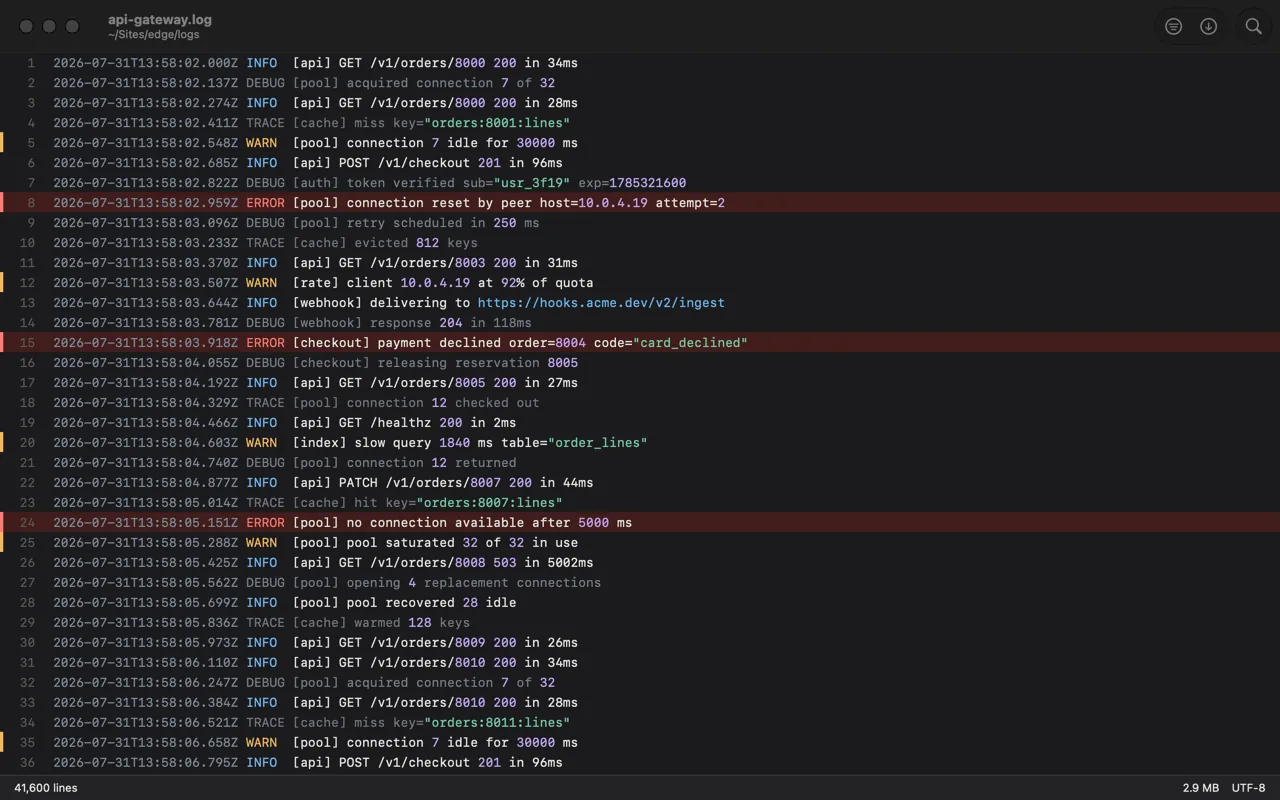Select line 28 pool recovered 28 idle

pyautogui.click(x=640, y=603)
